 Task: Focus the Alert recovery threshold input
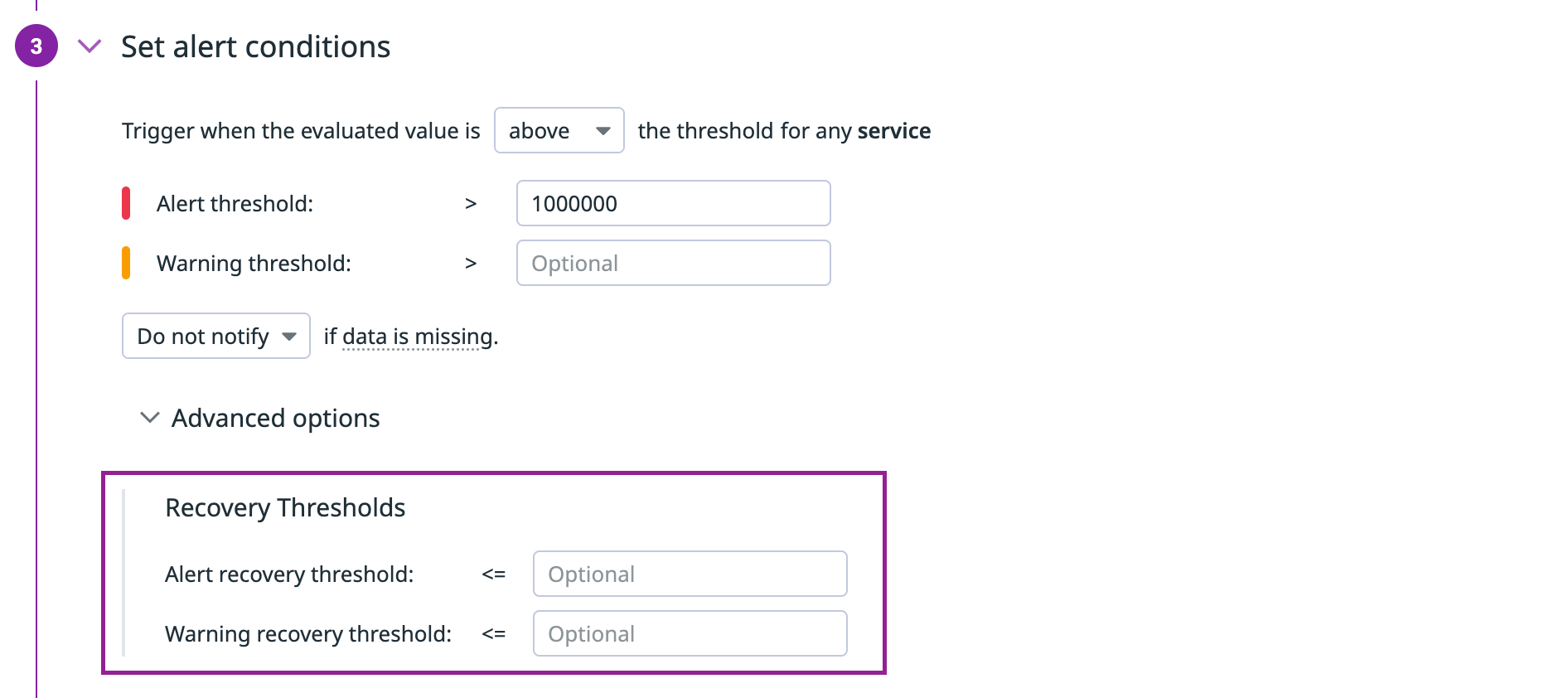pyautogui.click(x=690, y=574)
